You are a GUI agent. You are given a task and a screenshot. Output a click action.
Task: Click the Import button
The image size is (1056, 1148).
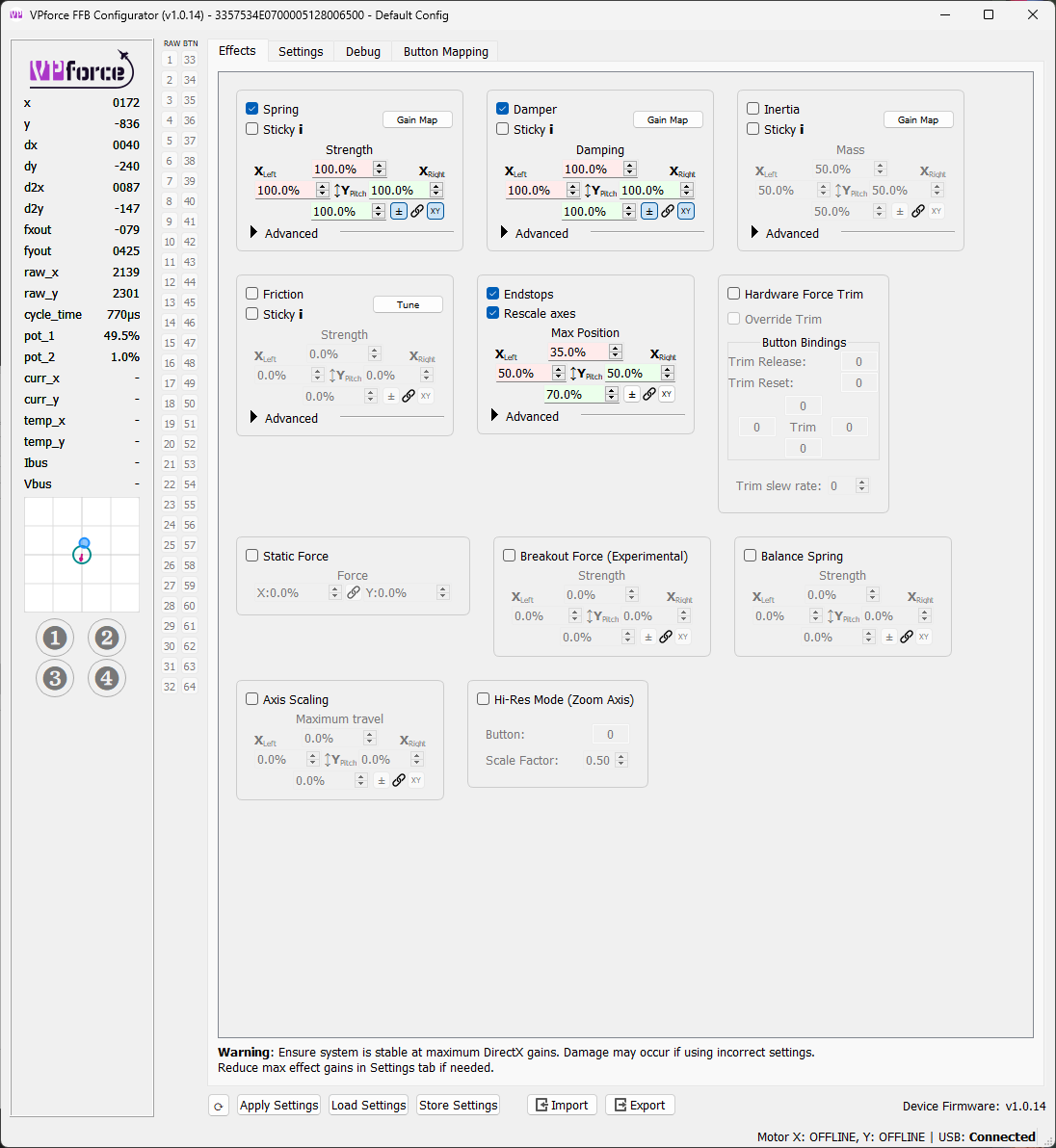point(563,1106)
